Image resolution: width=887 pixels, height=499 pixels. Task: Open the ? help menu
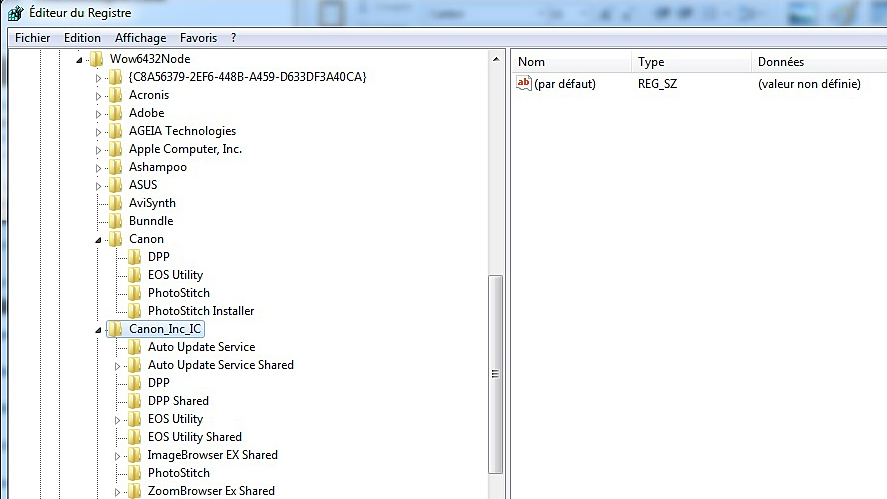point(234,38)
